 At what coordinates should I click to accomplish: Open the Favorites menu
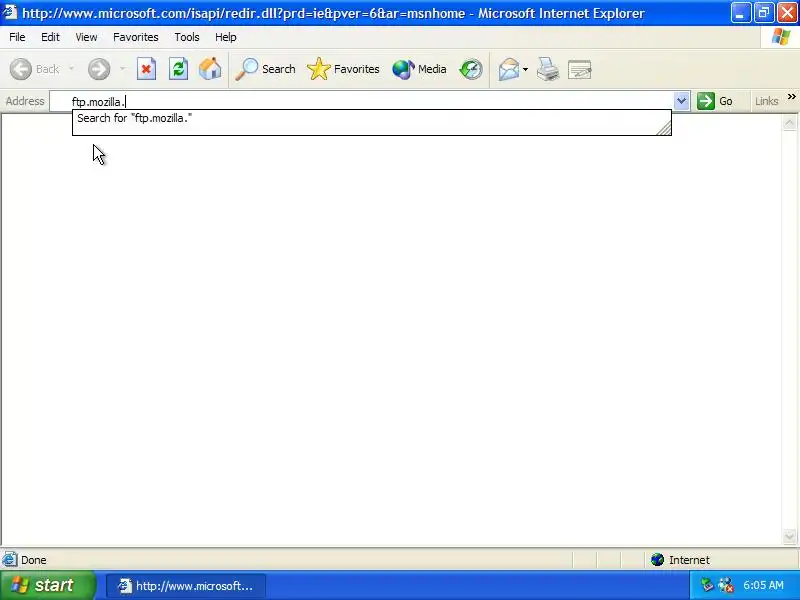(x=136, y=37)
